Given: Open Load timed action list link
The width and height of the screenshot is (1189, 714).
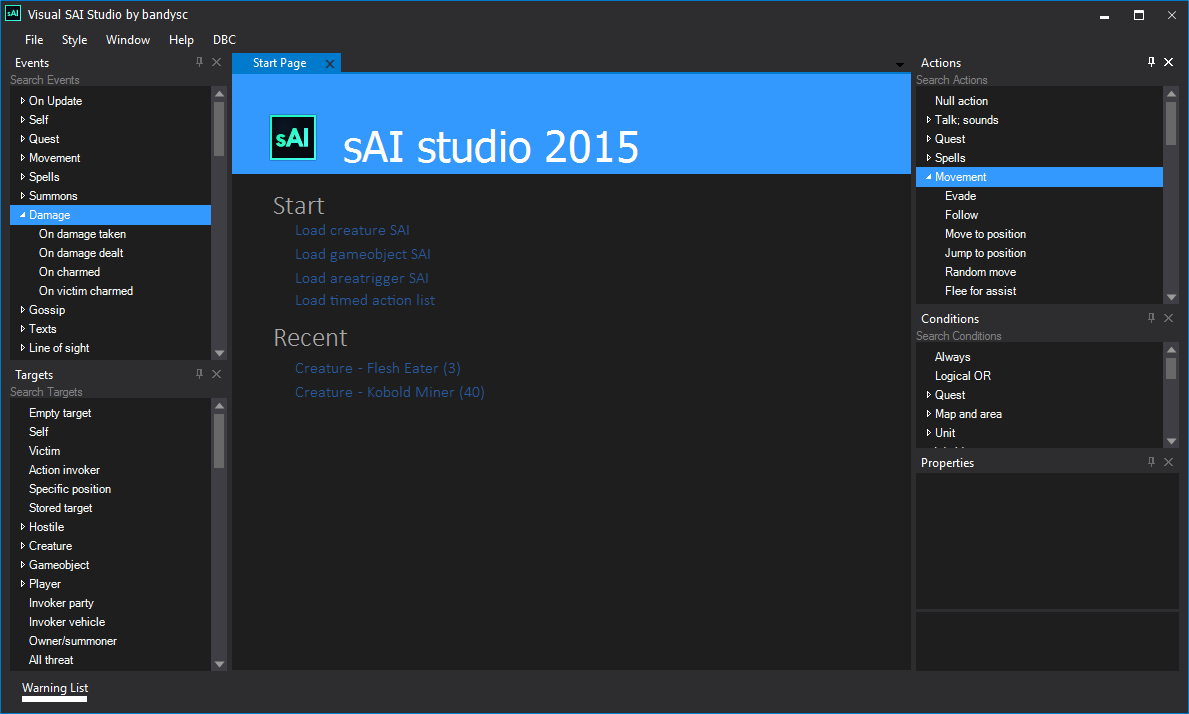Looking at the screenshot, I should point(365,300).
